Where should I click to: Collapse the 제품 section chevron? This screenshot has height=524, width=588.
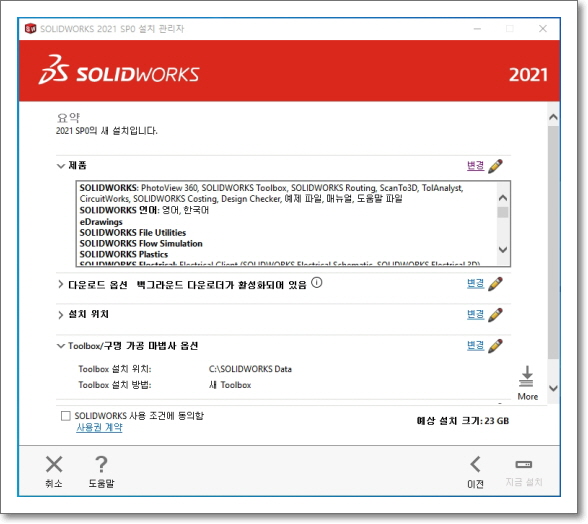(x=61, y=166)
